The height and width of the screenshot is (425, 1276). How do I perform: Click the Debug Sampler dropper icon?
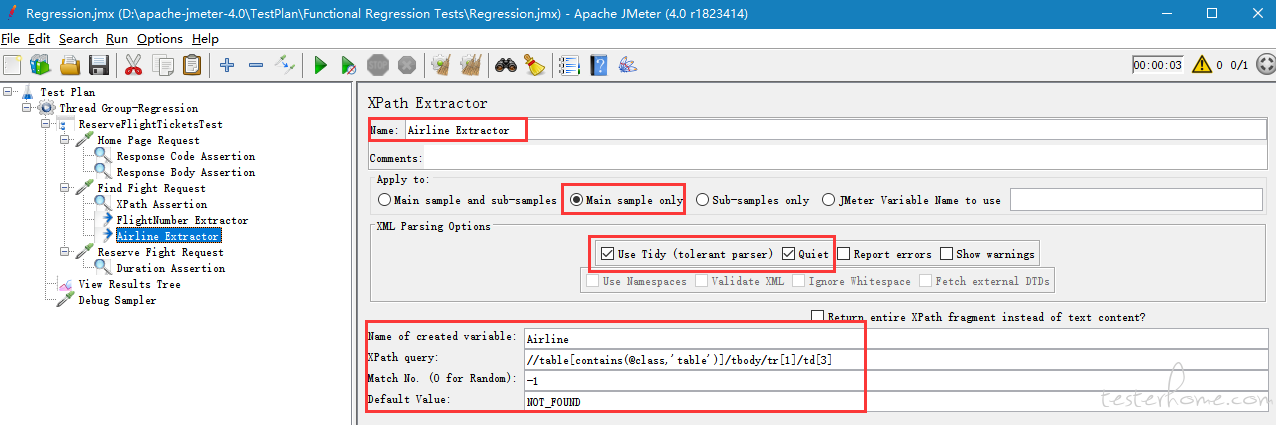point(66,300)
